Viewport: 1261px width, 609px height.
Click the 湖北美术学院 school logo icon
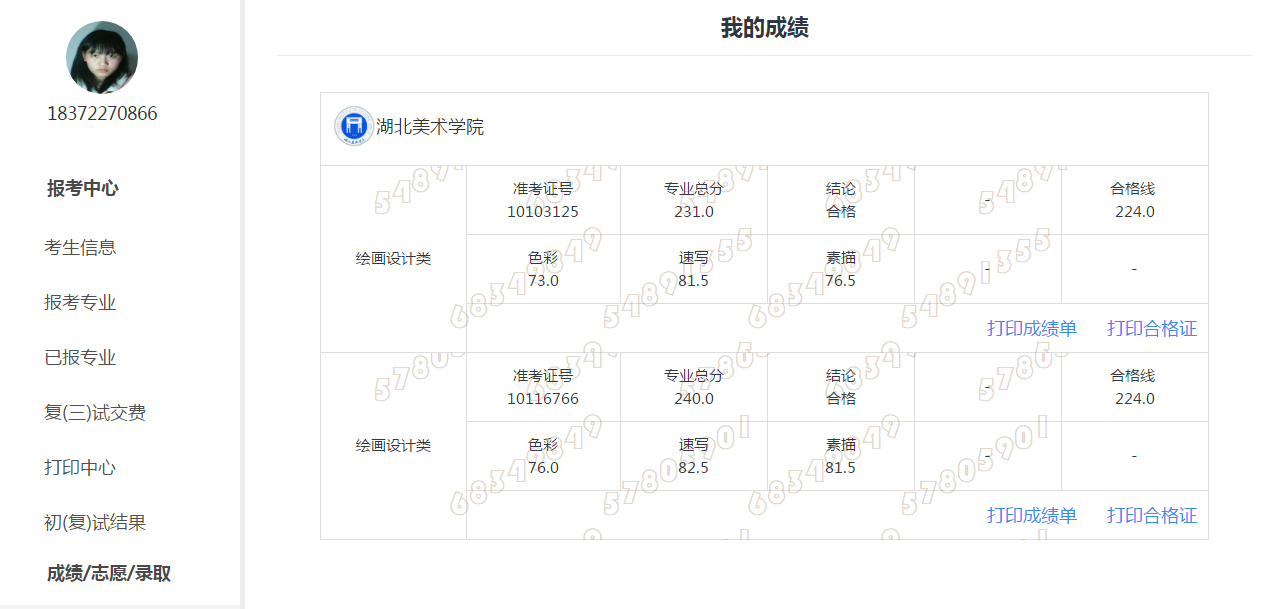point(351,126)
